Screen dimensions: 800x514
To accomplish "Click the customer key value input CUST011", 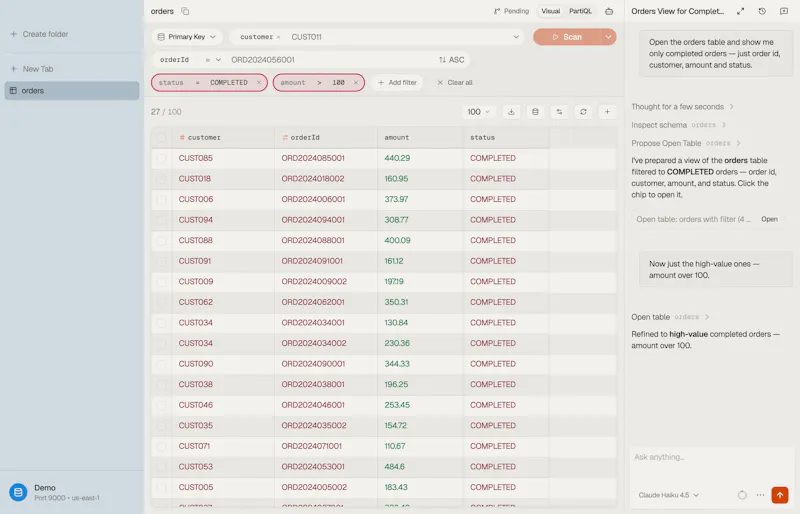I will coord(398,37).
